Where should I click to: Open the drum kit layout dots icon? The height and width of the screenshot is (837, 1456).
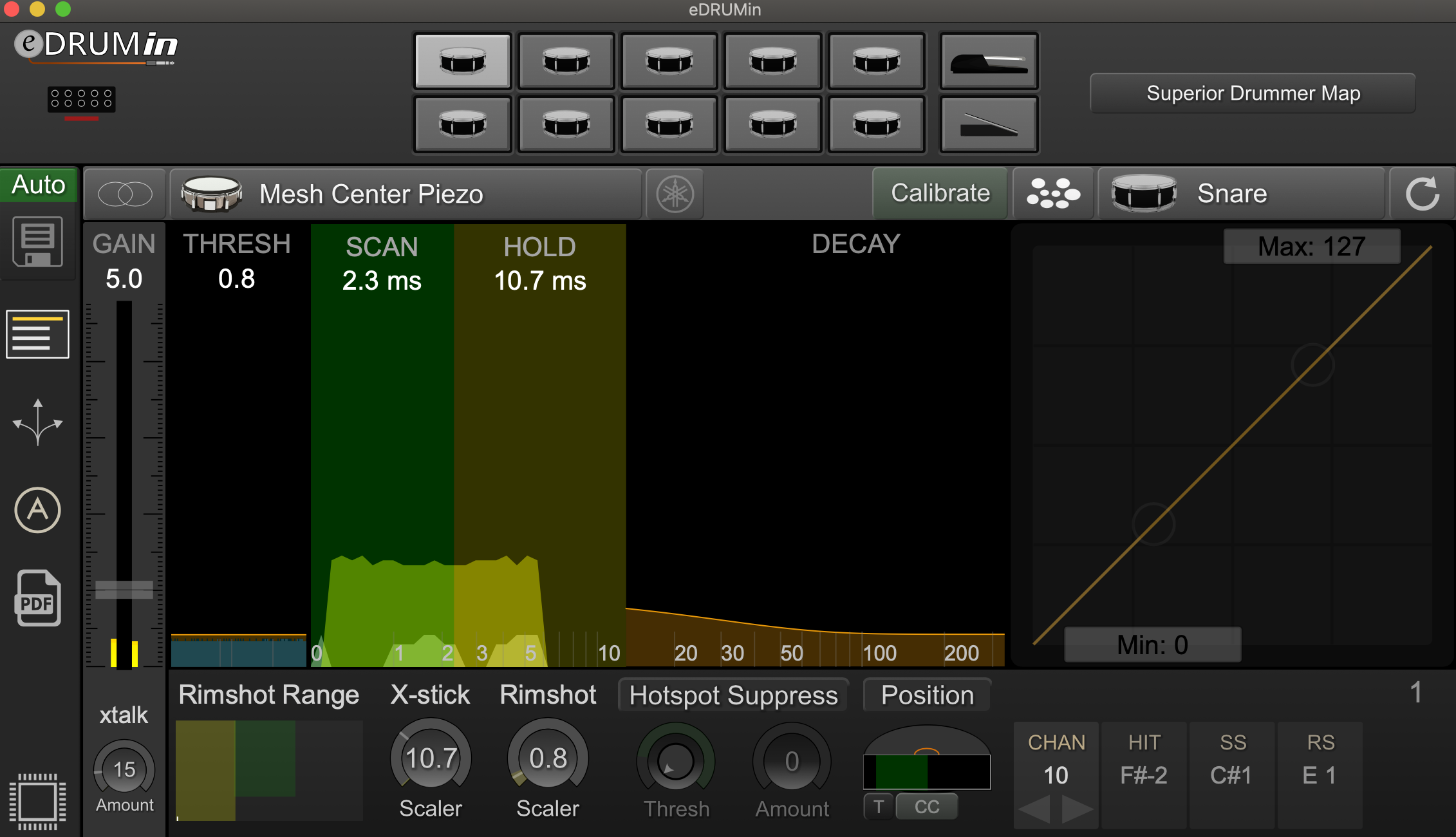(1053, 194)
